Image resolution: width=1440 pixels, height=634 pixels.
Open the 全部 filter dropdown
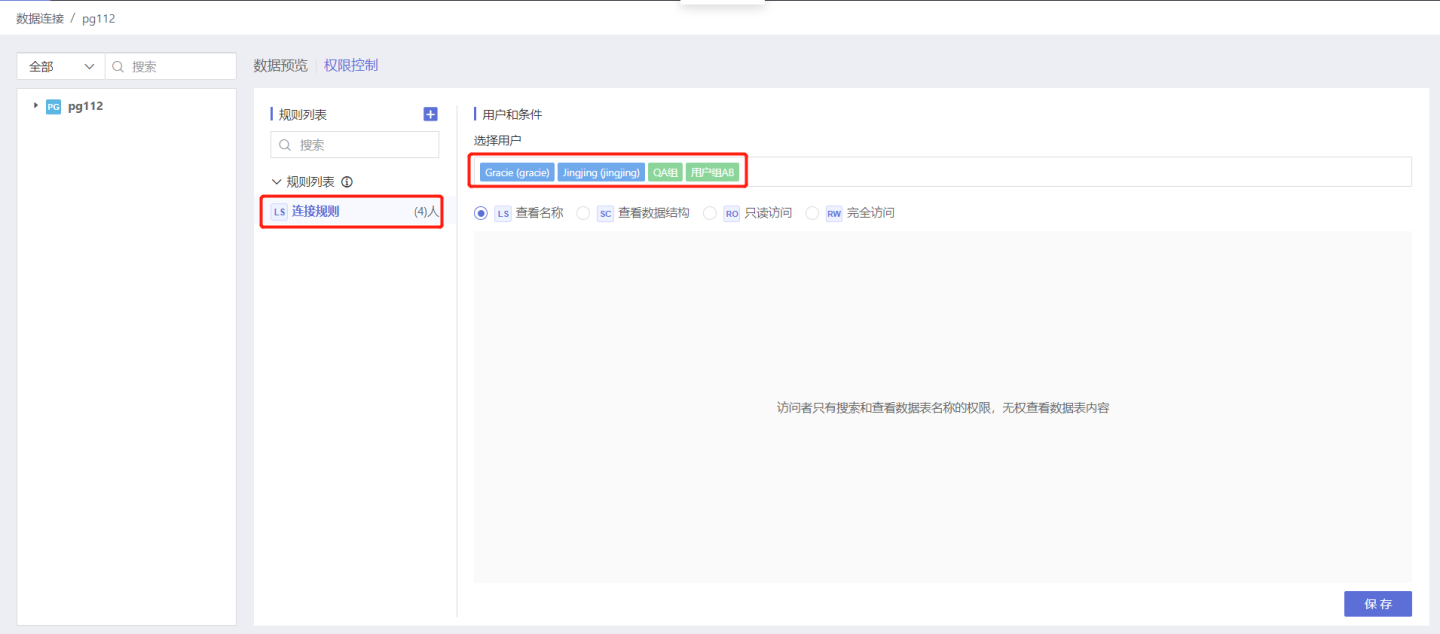[x=61, y=67]
